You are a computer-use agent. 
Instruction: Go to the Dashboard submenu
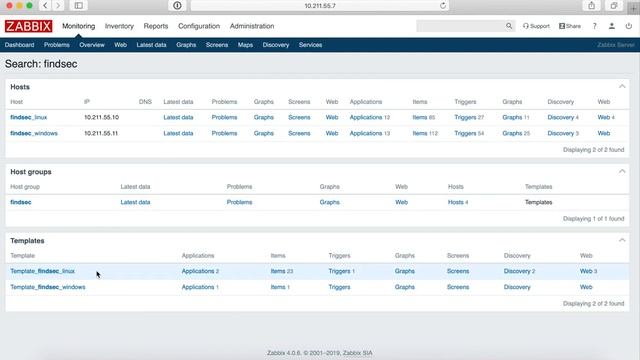20,45
